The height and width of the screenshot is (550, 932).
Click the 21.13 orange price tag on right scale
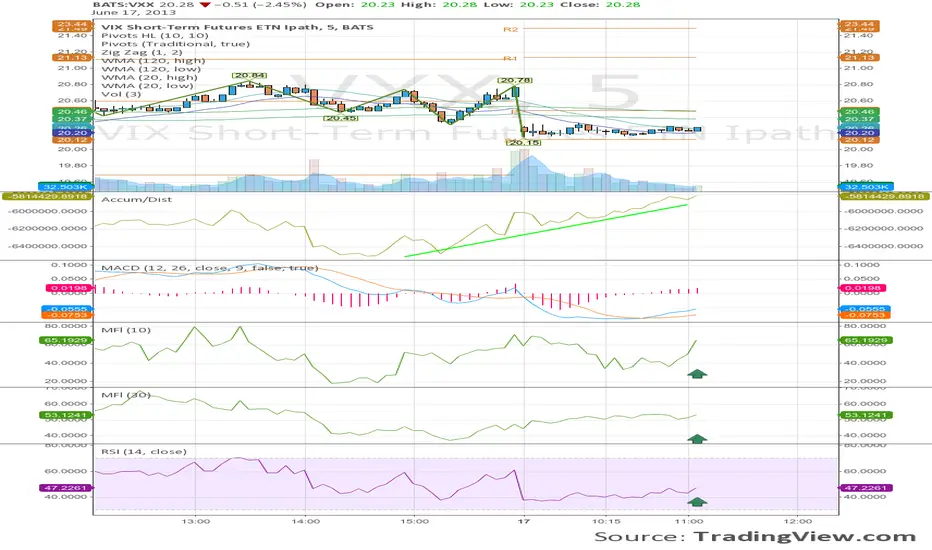coord(859,57)
